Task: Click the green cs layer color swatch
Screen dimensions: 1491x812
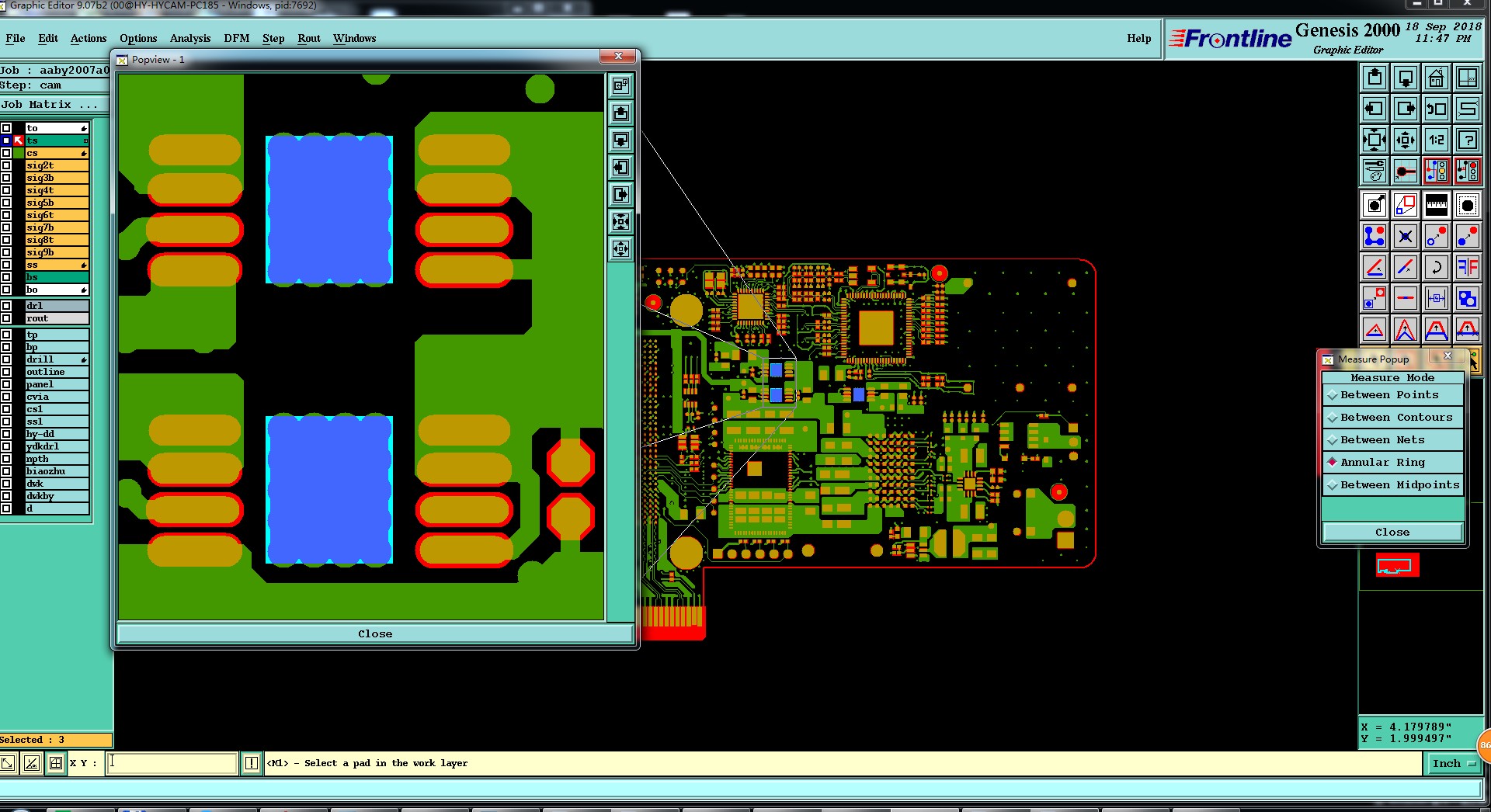Action: click(19, 153)
